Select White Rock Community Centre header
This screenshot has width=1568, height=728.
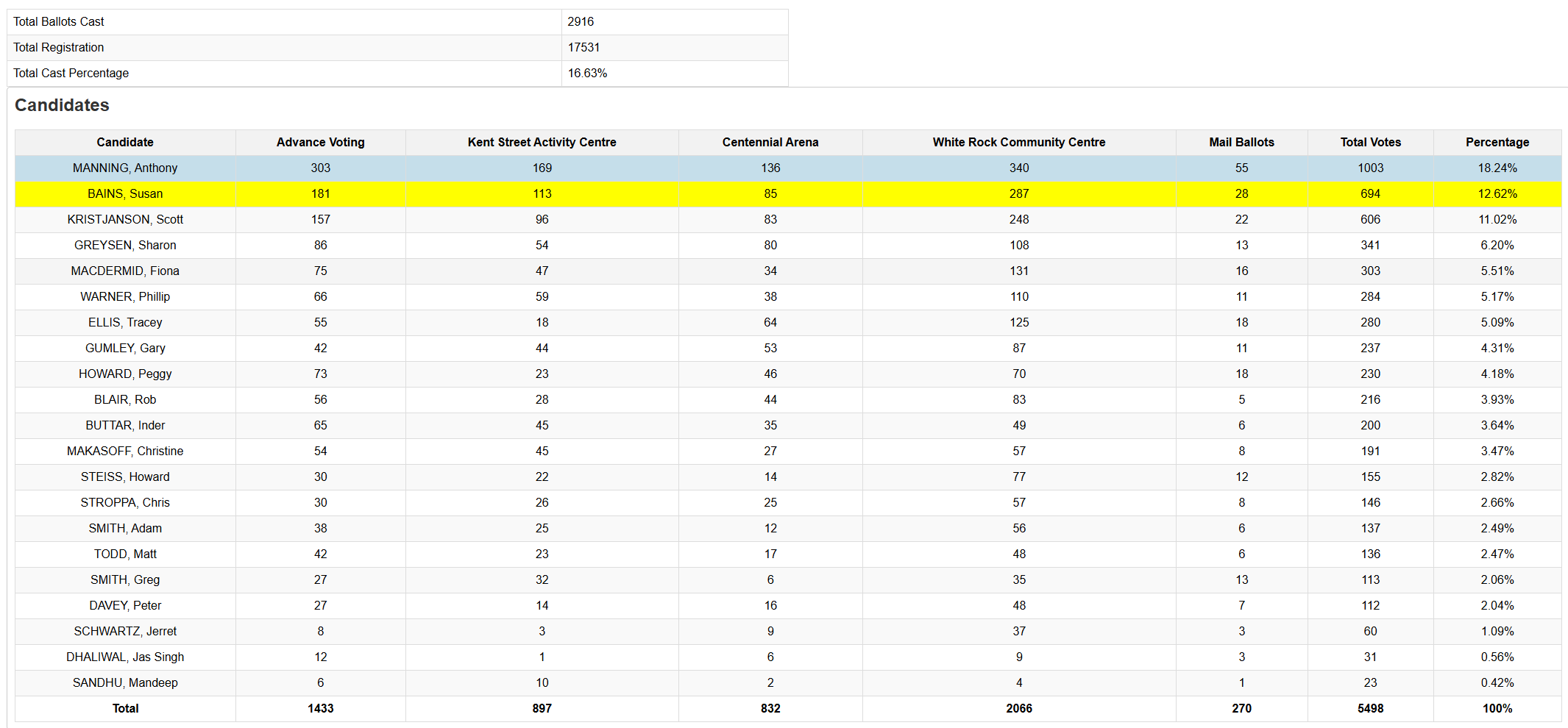click(1018, 142)
